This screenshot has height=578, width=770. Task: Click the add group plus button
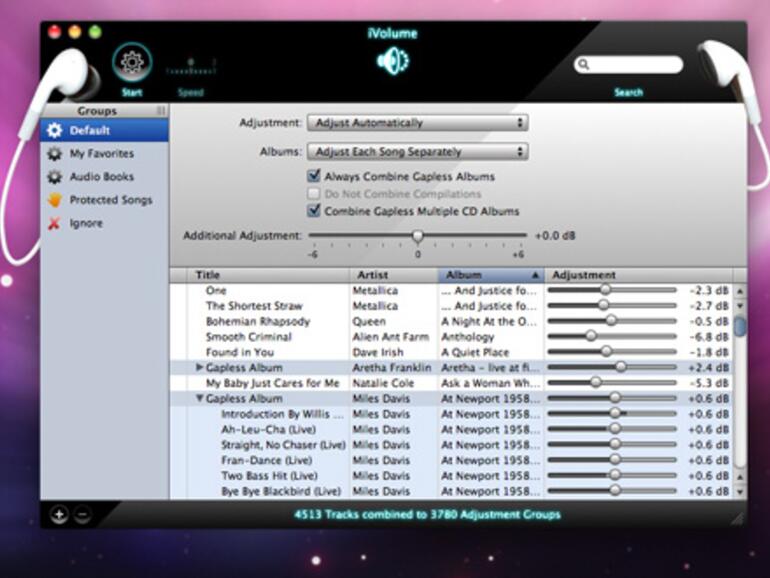point(59,515)
